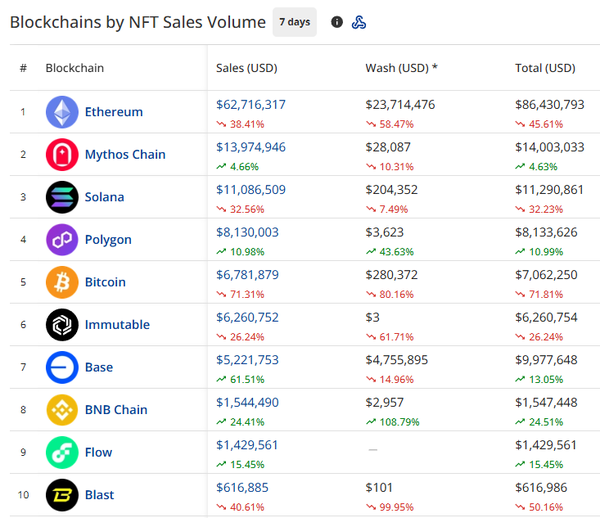Click the Immutable logo icon

[x=62, y=325]
